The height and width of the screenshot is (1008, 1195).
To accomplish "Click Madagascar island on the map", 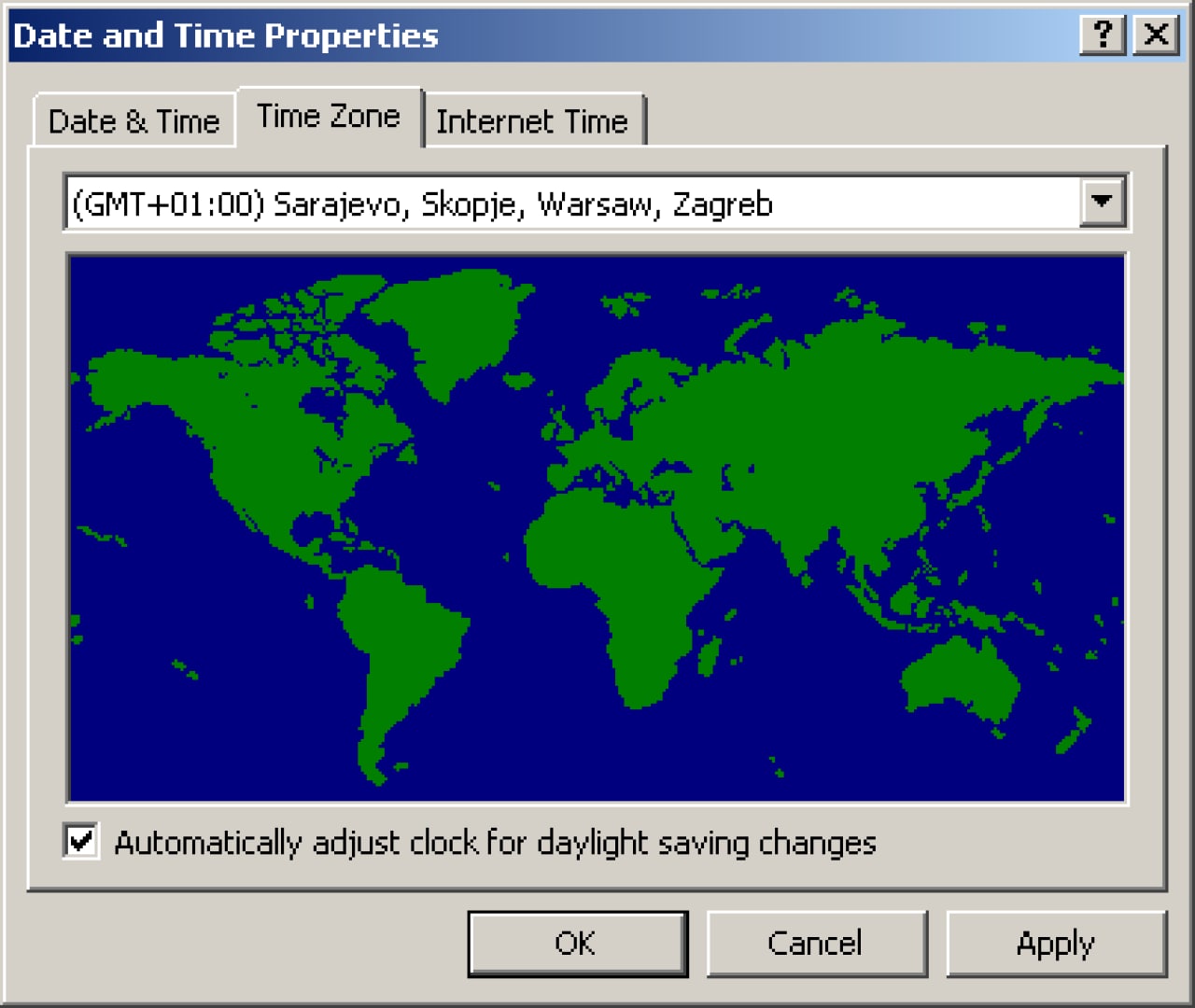I will (709, 655).
